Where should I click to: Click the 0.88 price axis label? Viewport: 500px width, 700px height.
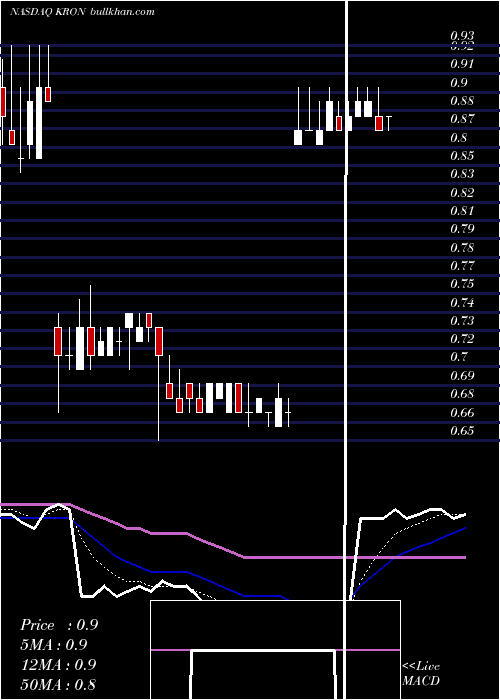tap(462, 101)
